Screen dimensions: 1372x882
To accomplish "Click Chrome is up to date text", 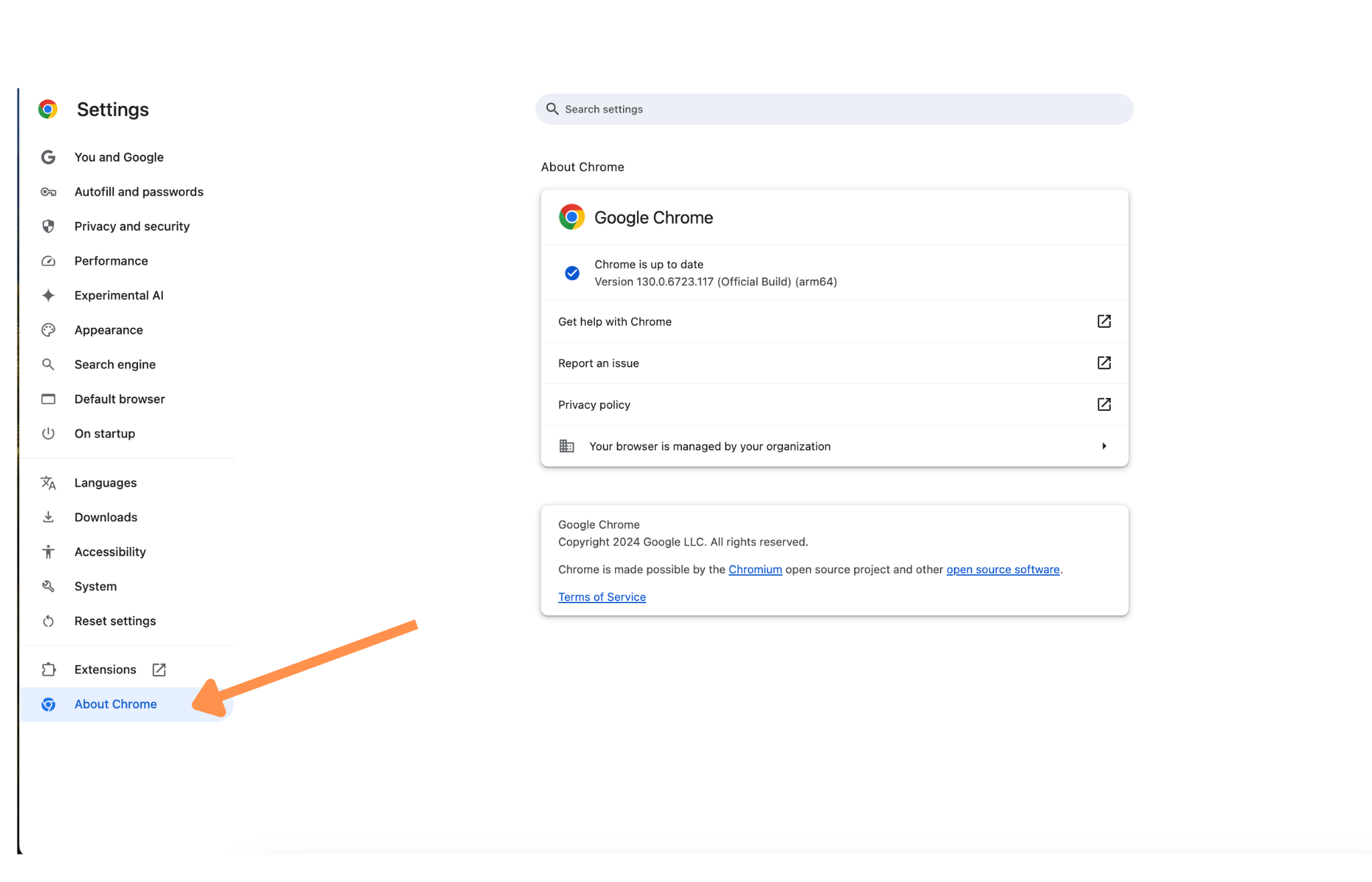I will point(648,264).
